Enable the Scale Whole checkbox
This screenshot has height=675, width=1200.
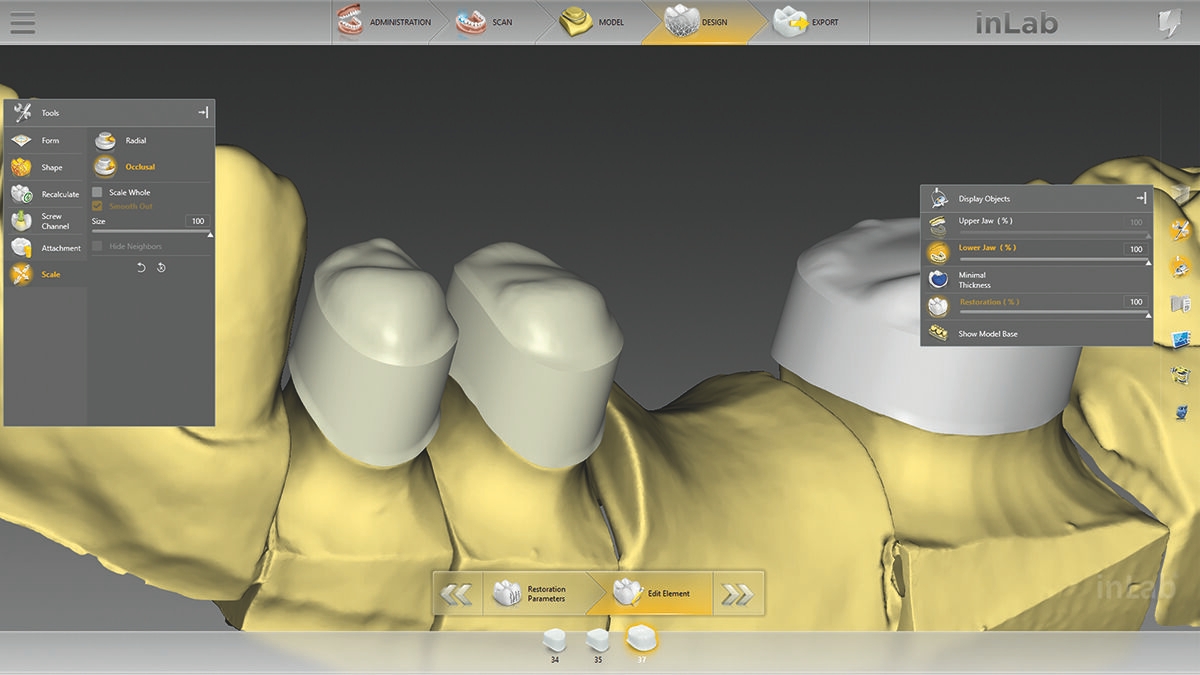(98, 192)
